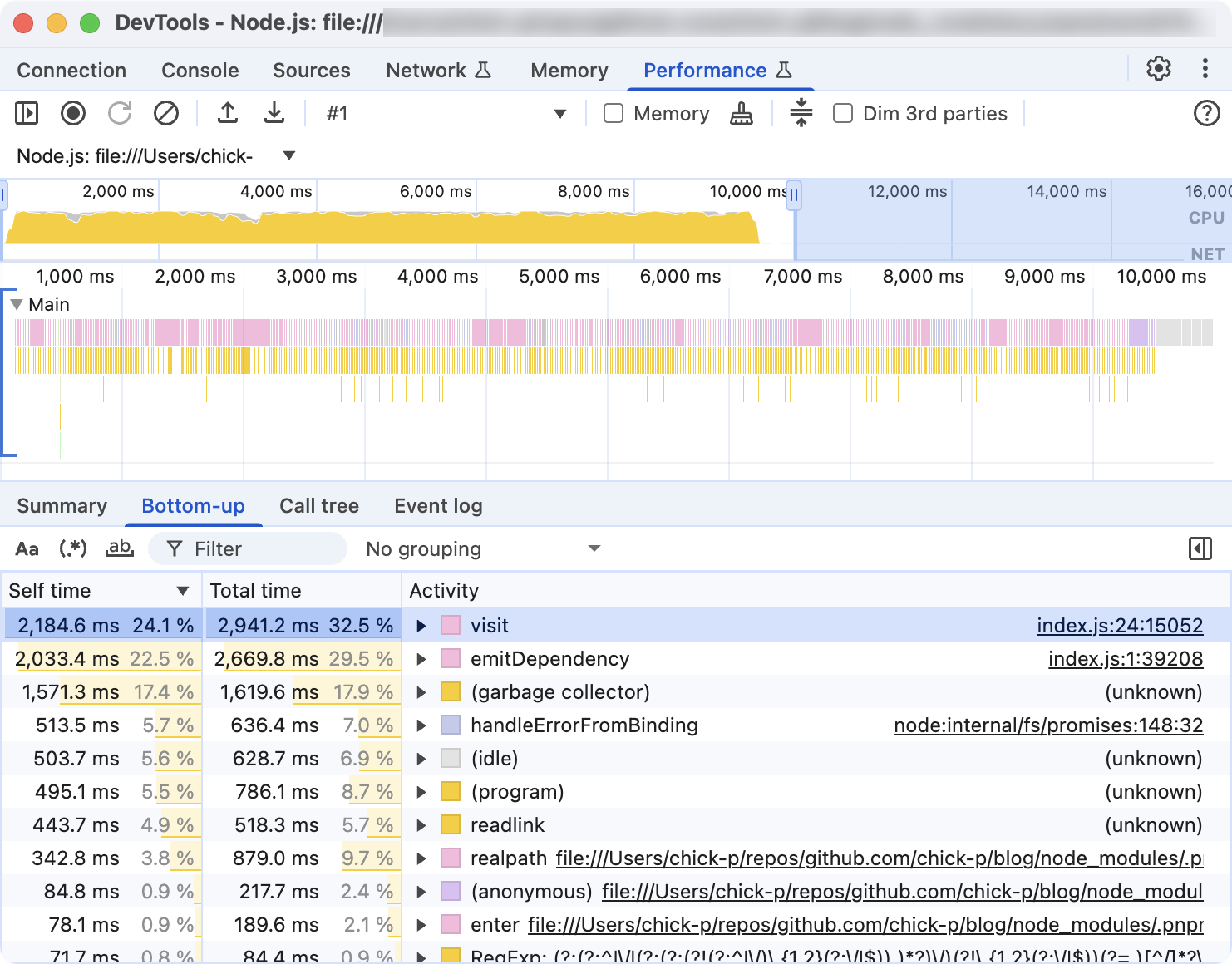Viewport: 1232px width, 964px height.
Task: Toggle match case Aa filter
Action: [x=27, y=548]
